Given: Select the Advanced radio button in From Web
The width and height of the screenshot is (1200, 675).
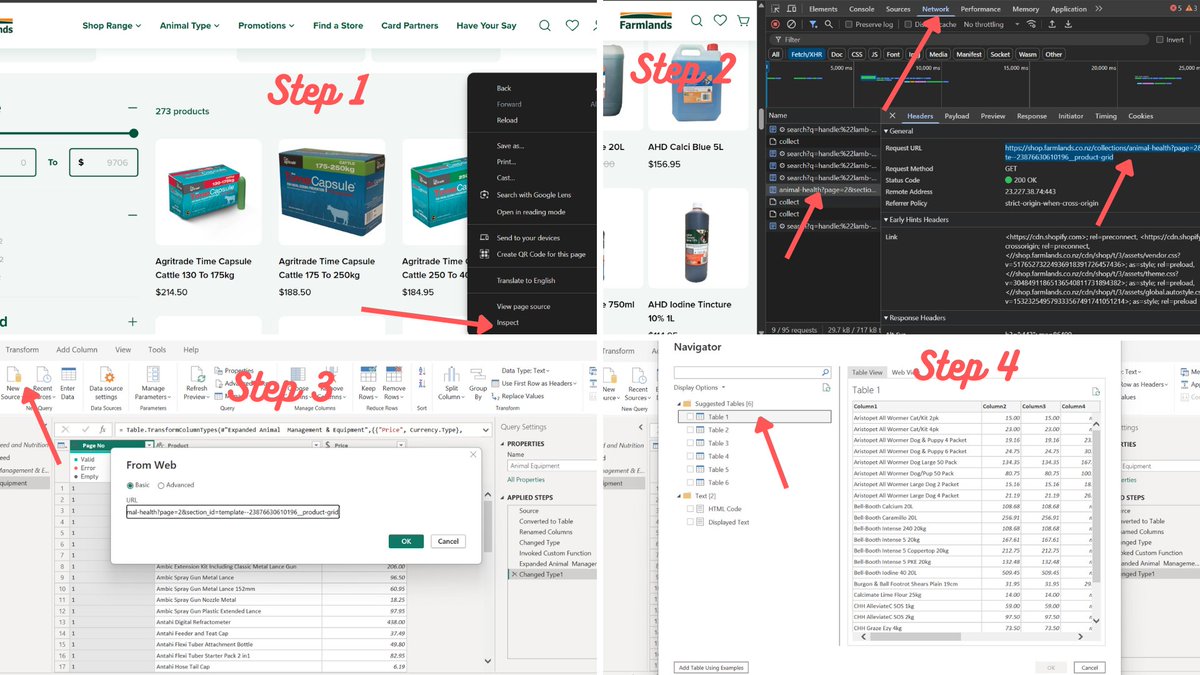Looking at the screenshot, I should point(162,485).
